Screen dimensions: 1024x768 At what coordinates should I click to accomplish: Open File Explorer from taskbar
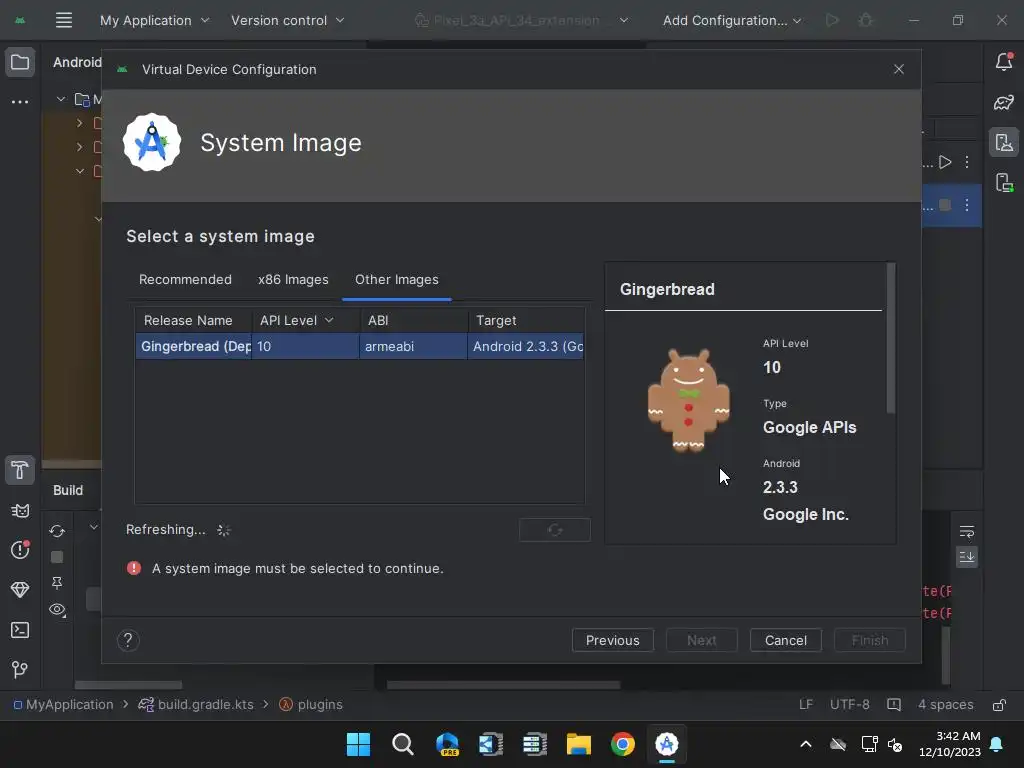(x=579, y=744)
